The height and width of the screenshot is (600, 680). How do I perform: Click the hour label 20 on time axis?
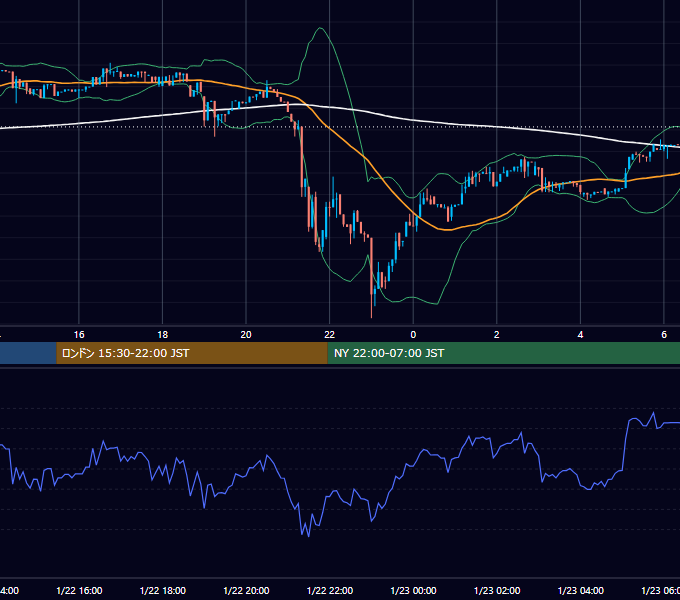246,335
